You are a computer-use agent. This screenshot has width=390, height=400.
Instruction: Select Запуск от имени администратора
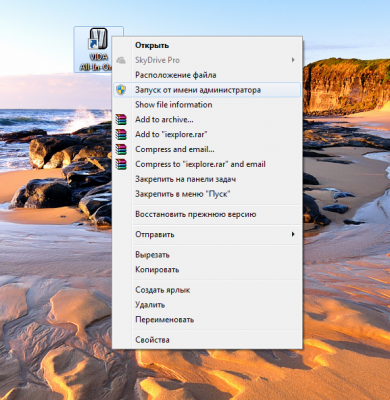tap(207, 90)
